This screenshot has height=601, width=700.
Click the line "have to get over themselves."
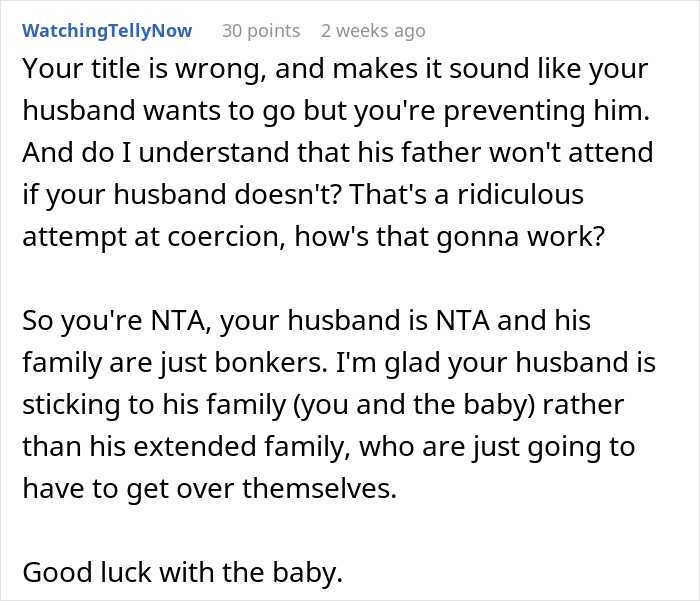coord(208,487)
